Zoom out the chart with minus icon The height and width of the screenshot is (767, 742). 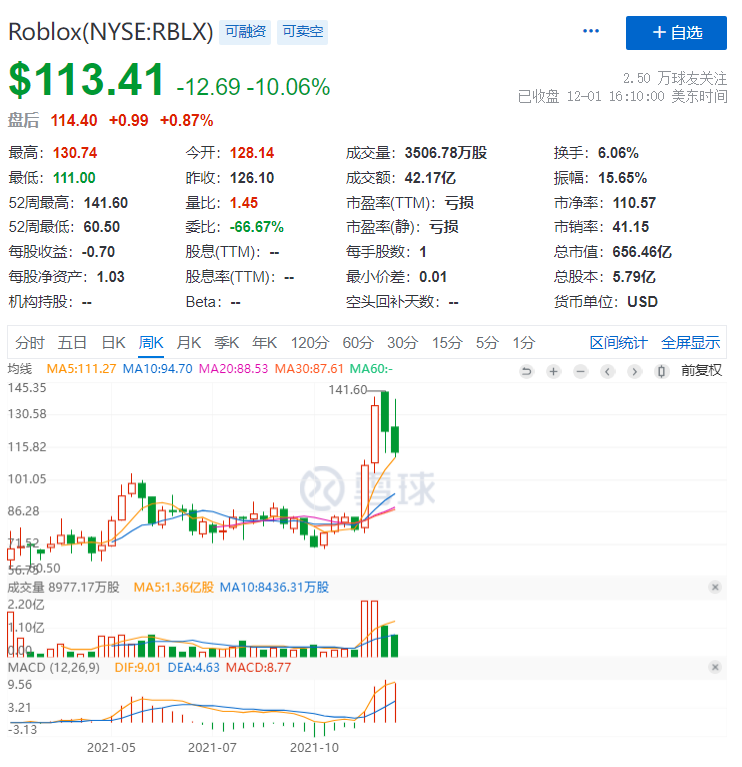580,370
